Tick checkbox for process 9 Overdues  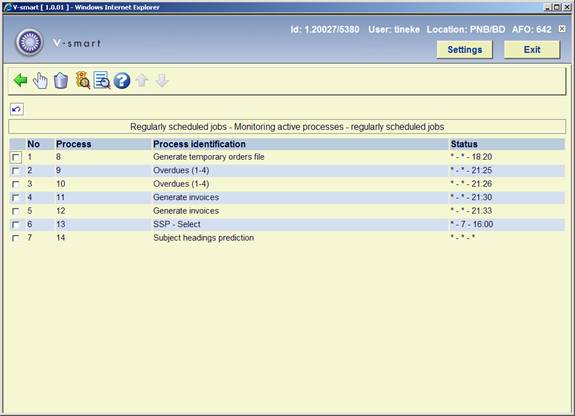15,171
